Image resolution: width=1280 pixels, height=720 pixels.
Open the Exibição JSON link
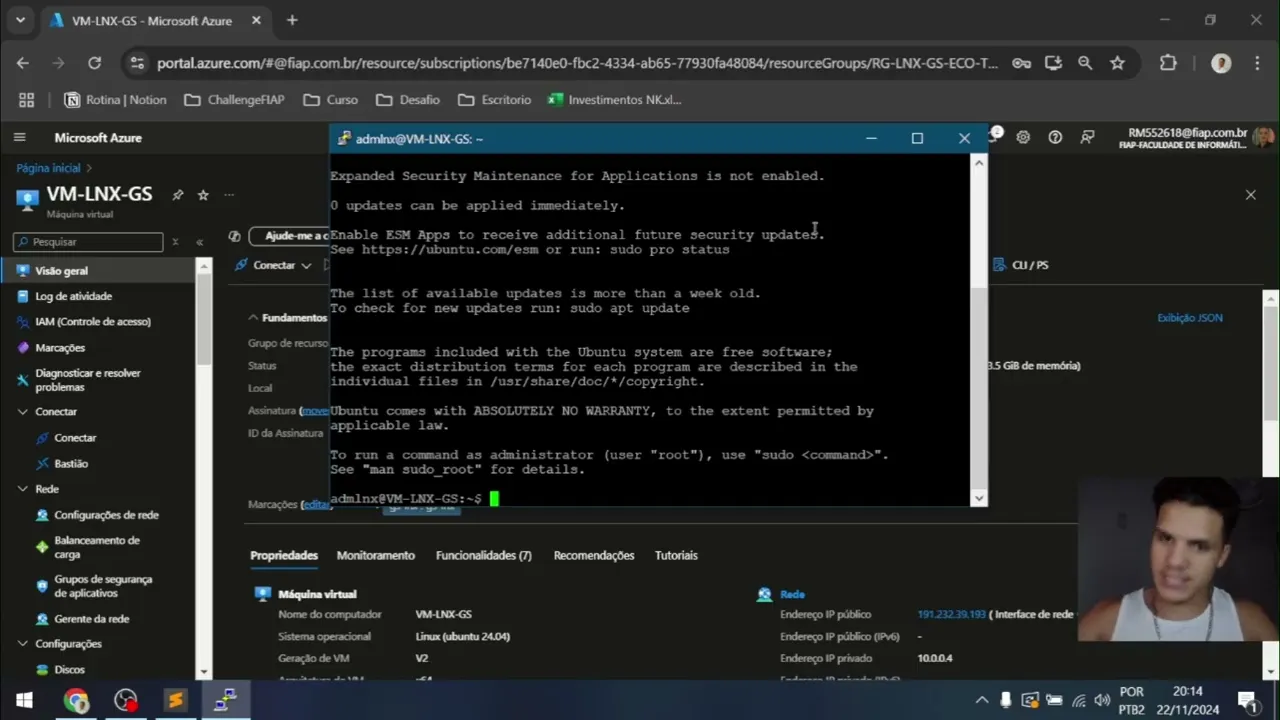click(1190, 318)
